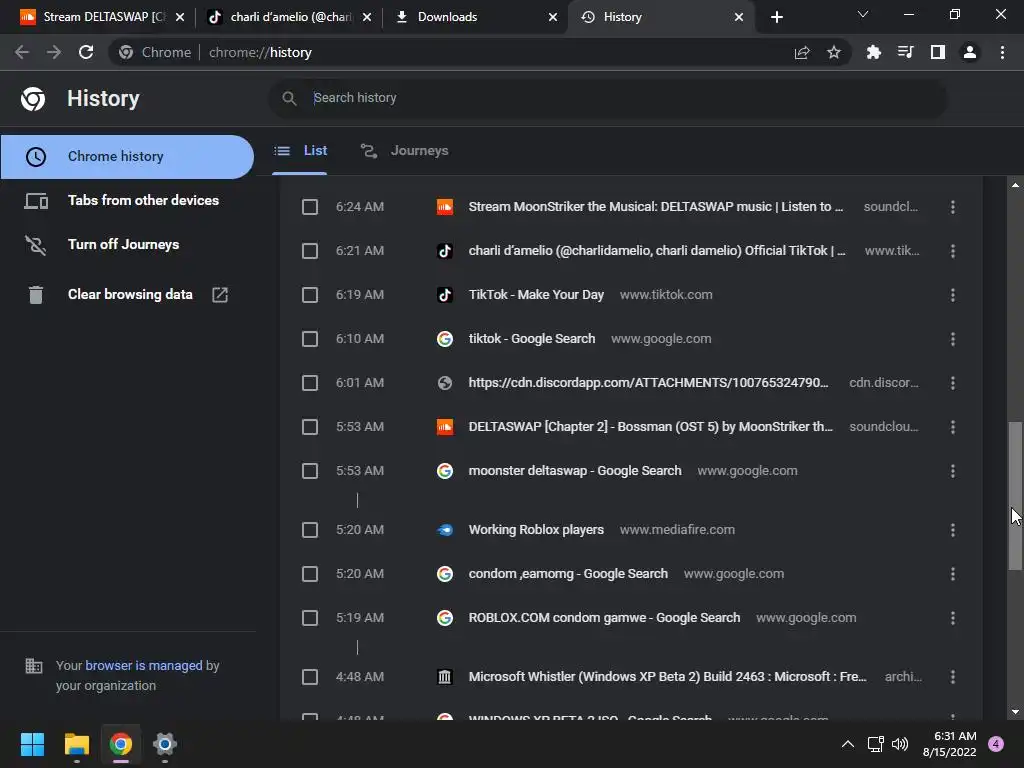Image resolution: width=1024 pixels, height=768 pixels.
Task: Close the Downloads browser tab
Action: click(x=553, y=17)
